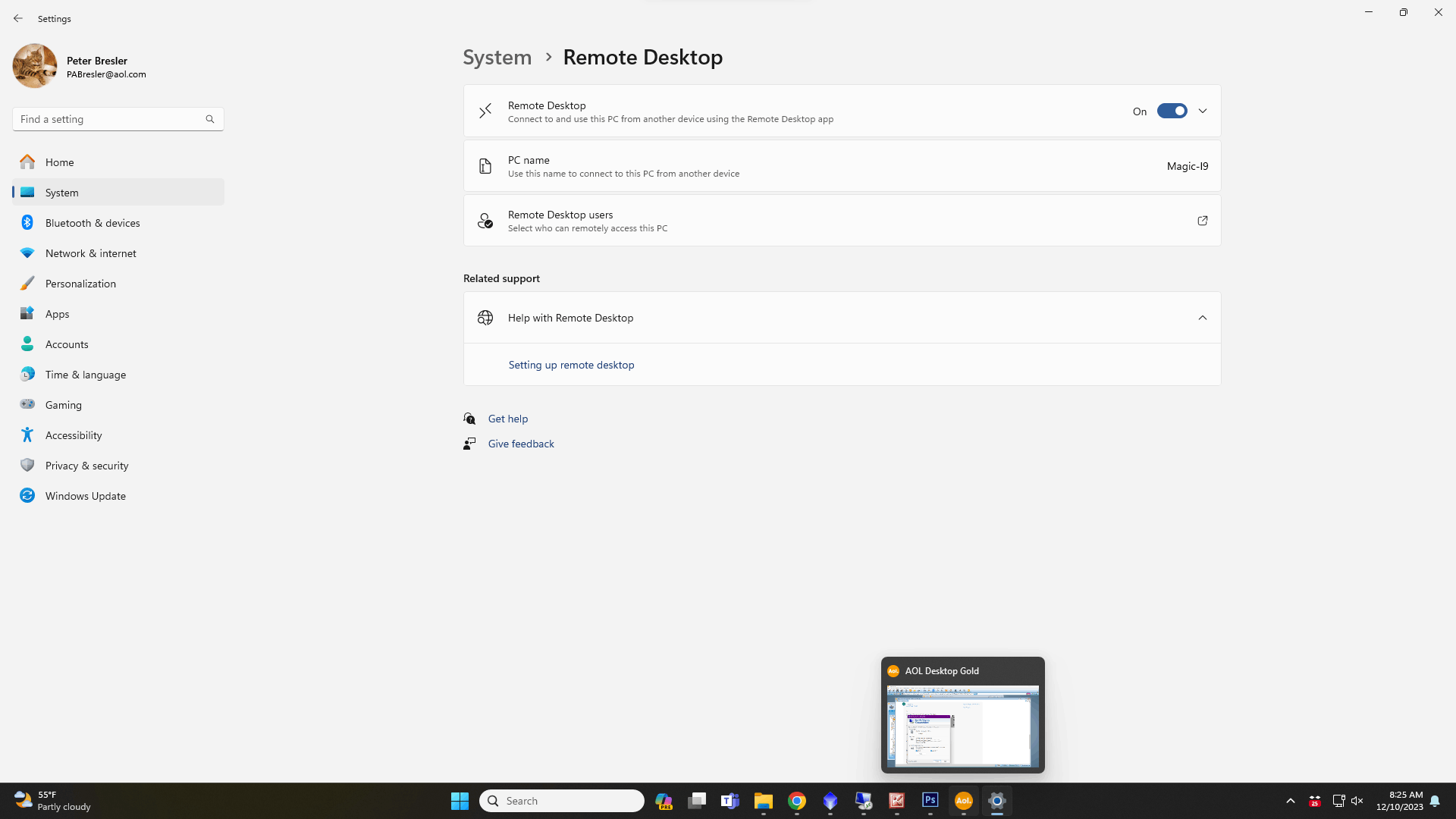Open Gaming settings

(x=118, y=405)
